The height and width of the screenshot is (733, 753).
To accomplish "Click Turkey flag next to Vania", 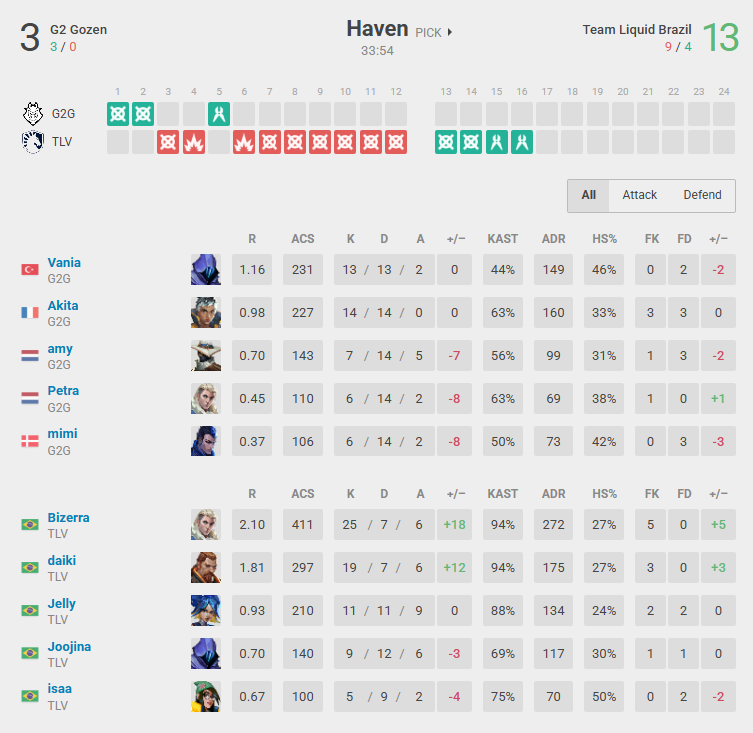I will click(x=30, y=270).
